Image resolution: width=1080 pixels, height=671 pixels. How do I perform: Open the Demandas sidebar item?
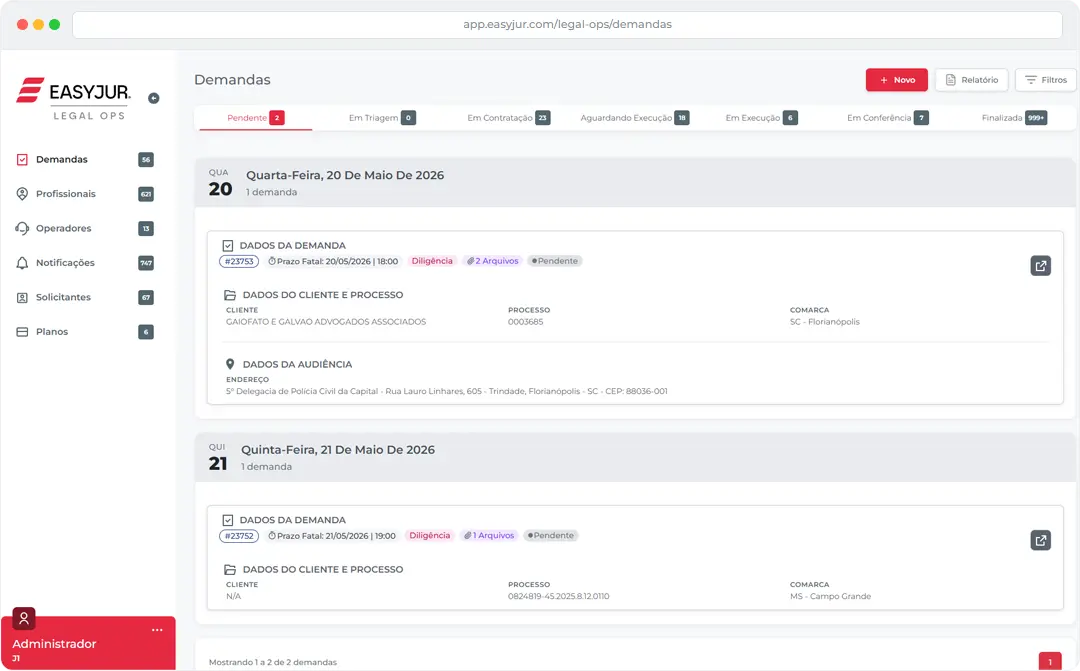(85, 159)
